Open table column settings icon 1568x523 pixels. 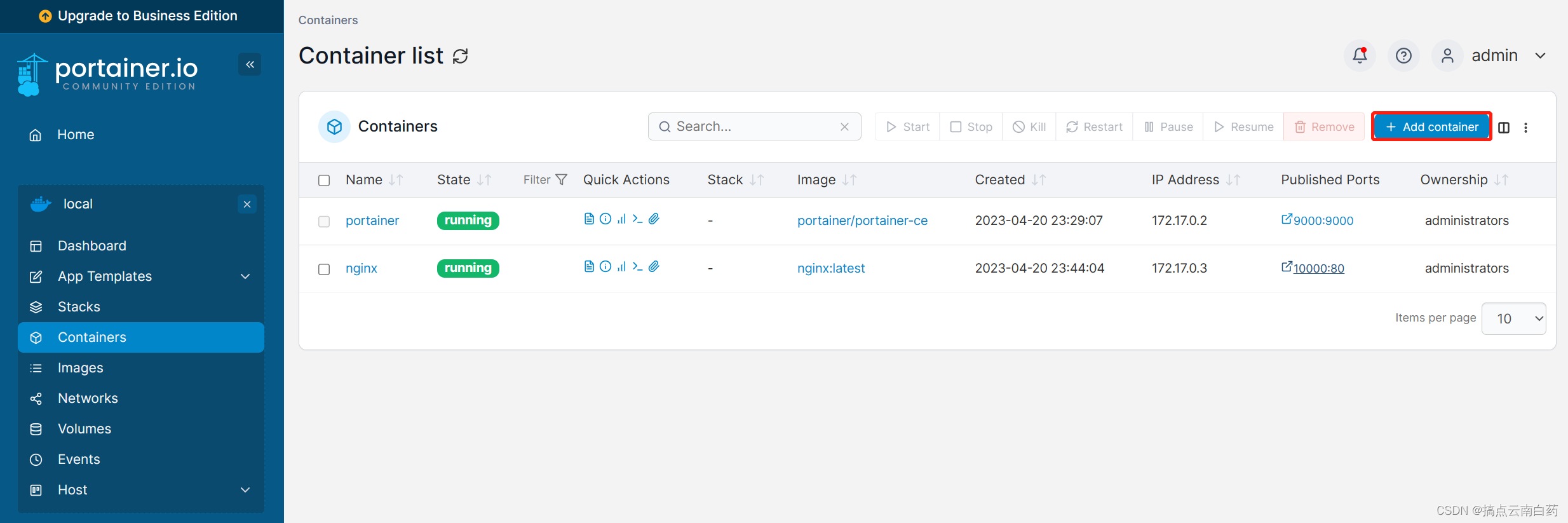(1504, 127)
